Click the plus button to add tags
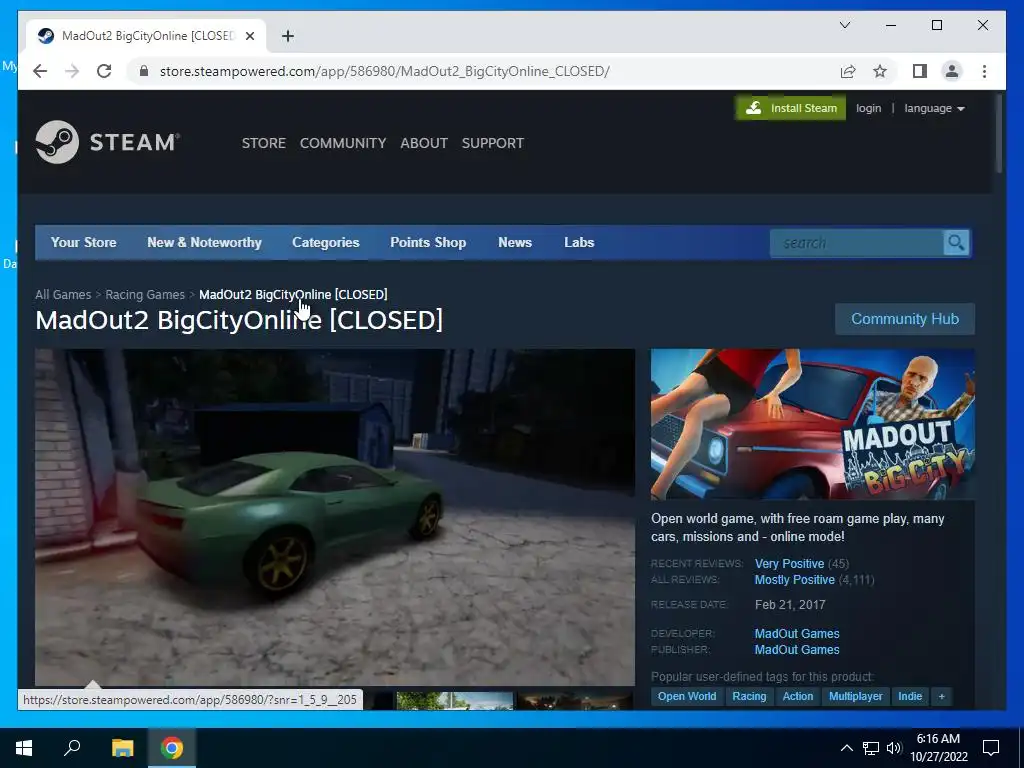 point(942,696)
